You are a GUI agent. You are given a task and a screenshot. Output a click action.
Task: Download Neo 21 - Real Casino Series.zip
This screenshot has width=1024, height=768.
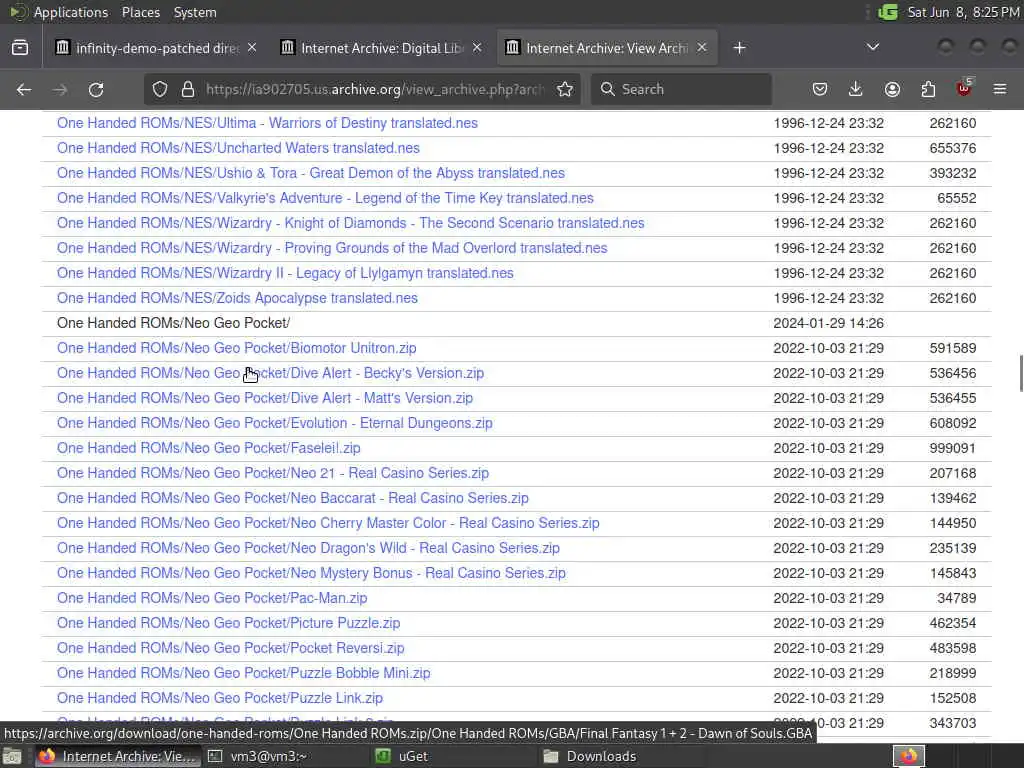pyautogui.click(x=273, y=473)
